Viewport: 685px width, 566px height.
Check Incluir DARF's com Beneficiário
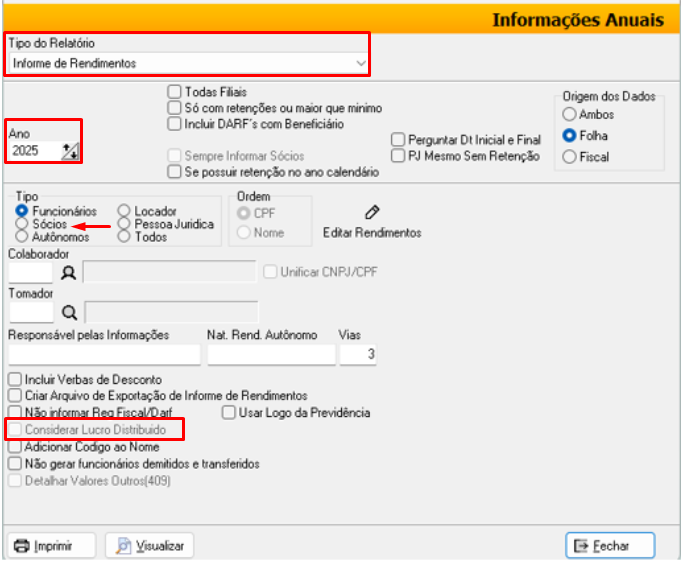[x=175, y=124]
